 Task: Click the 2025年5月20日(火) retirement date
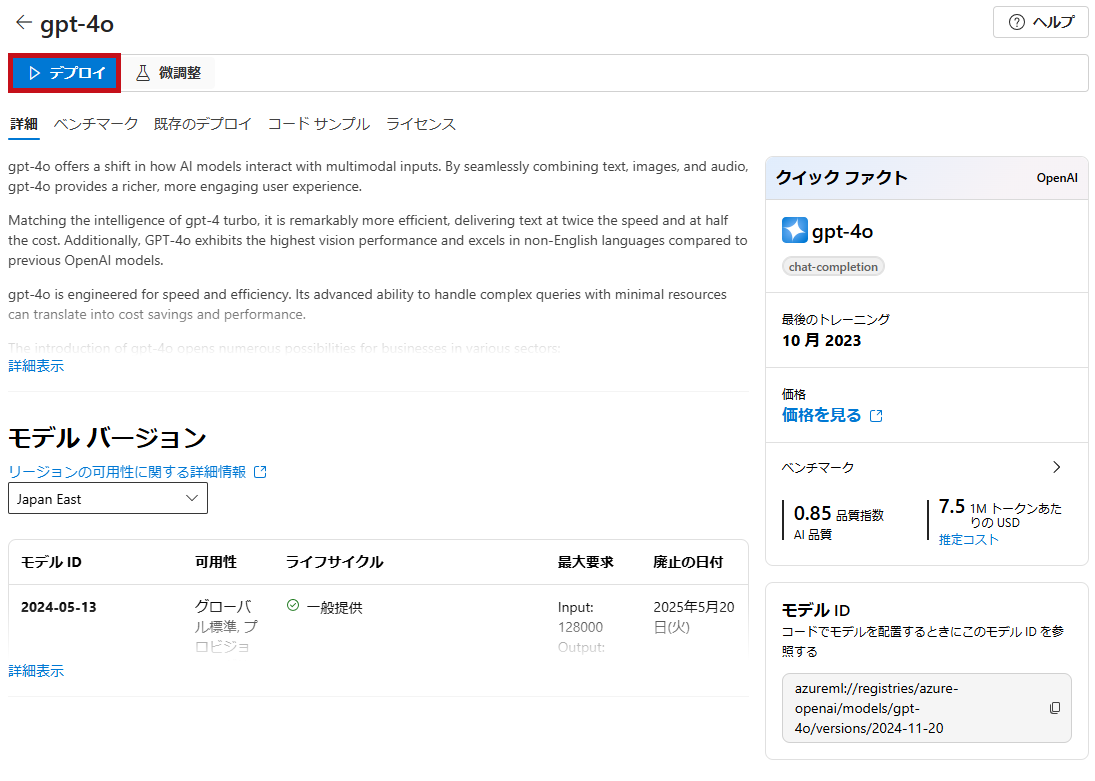click(x=693, y=617)
